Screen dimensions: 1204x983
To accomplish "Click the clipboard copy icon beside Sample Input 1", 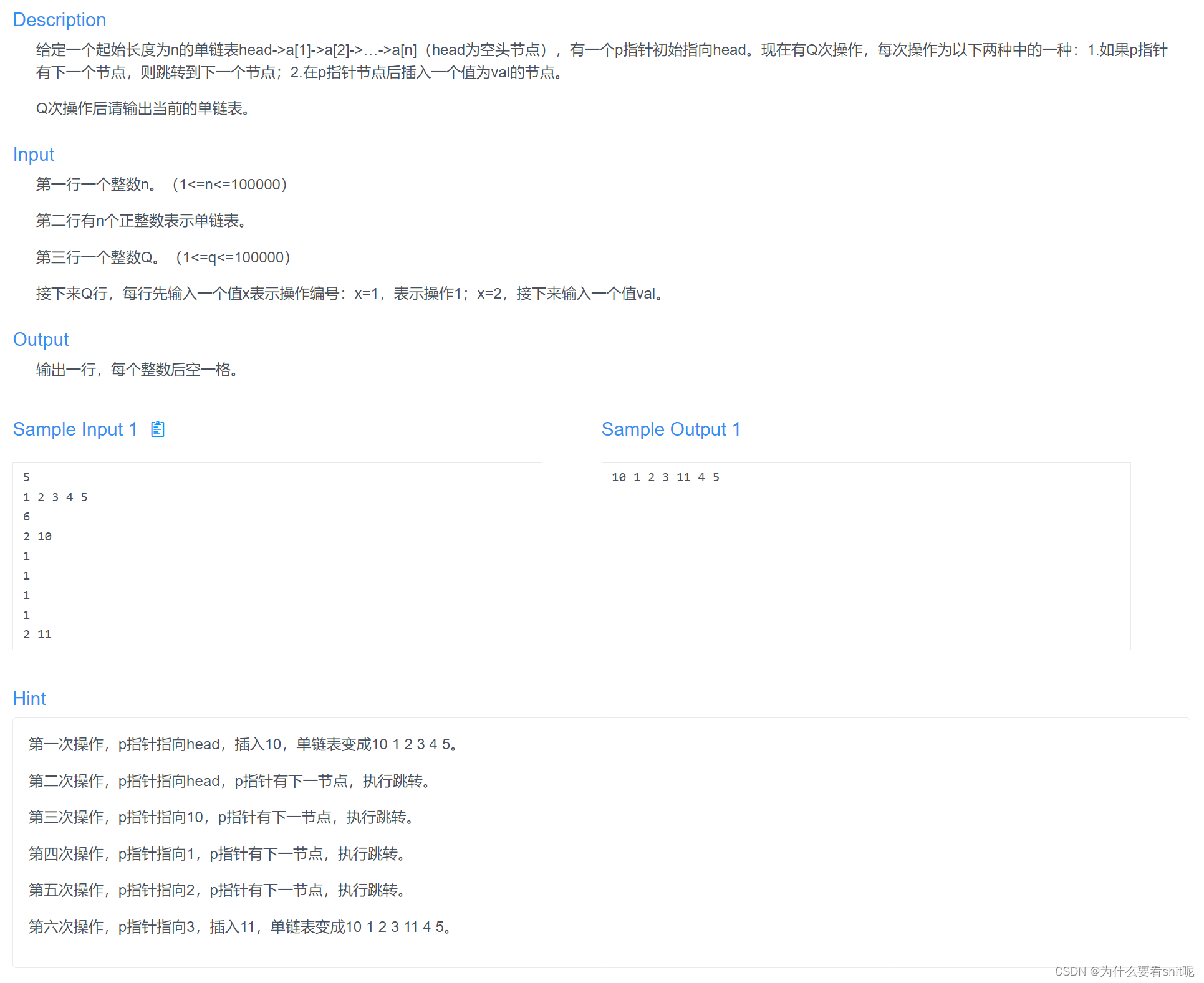I will (x=158, y=429).
